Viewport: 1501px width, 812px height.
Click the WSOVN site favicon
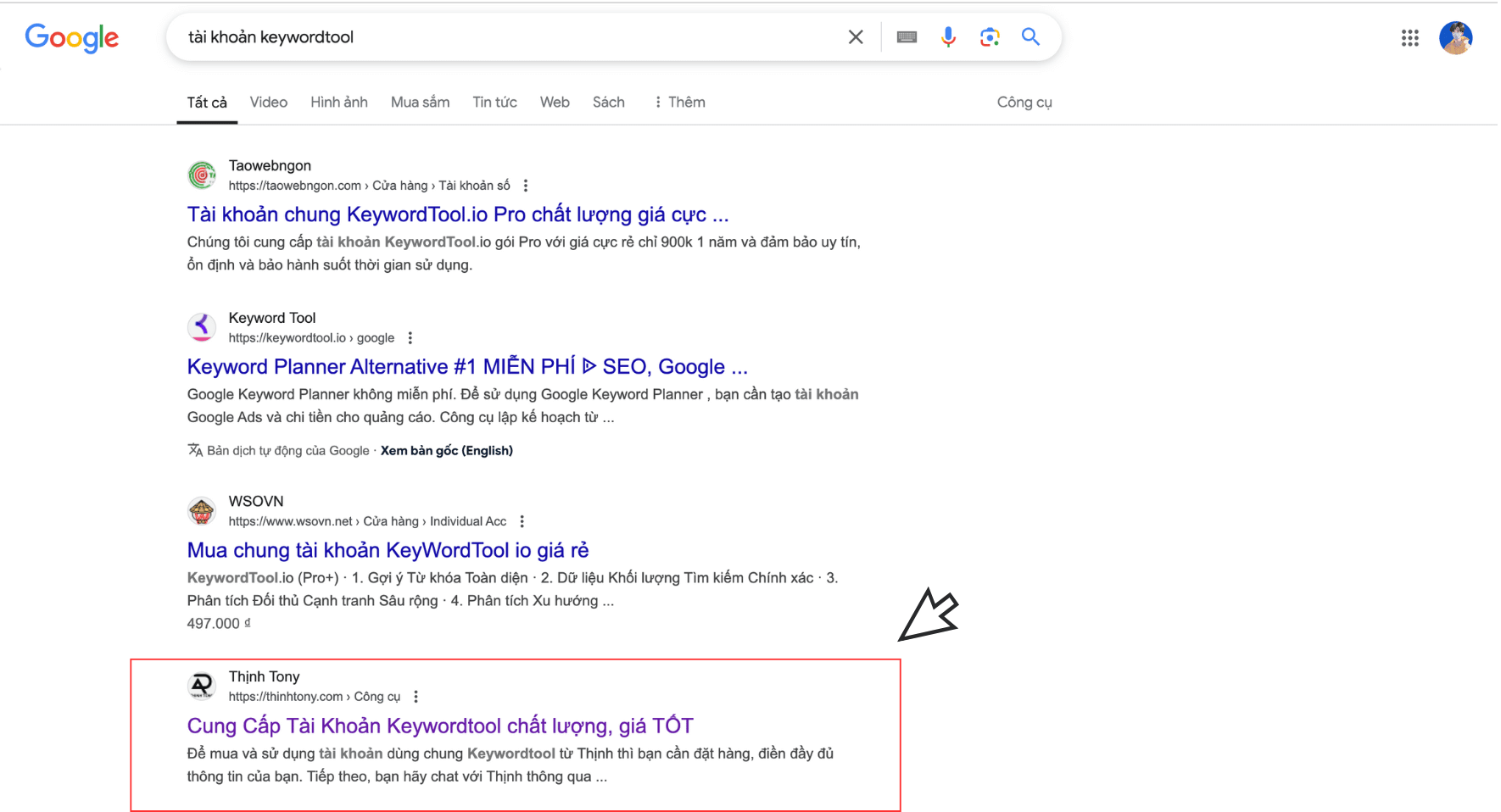pos(202,511)
